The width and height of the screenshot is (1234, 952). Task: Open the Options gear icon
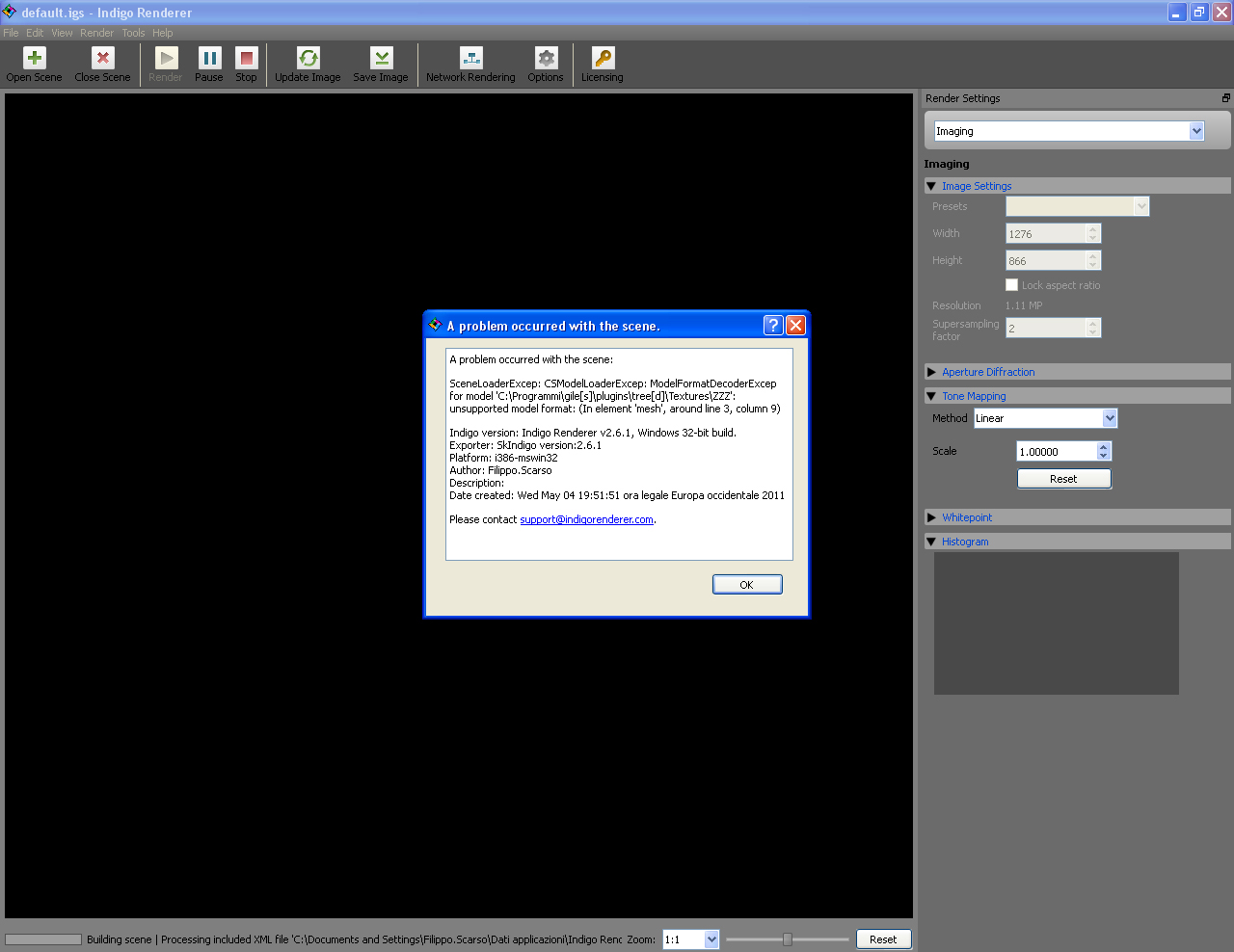[x=547, y=58]
